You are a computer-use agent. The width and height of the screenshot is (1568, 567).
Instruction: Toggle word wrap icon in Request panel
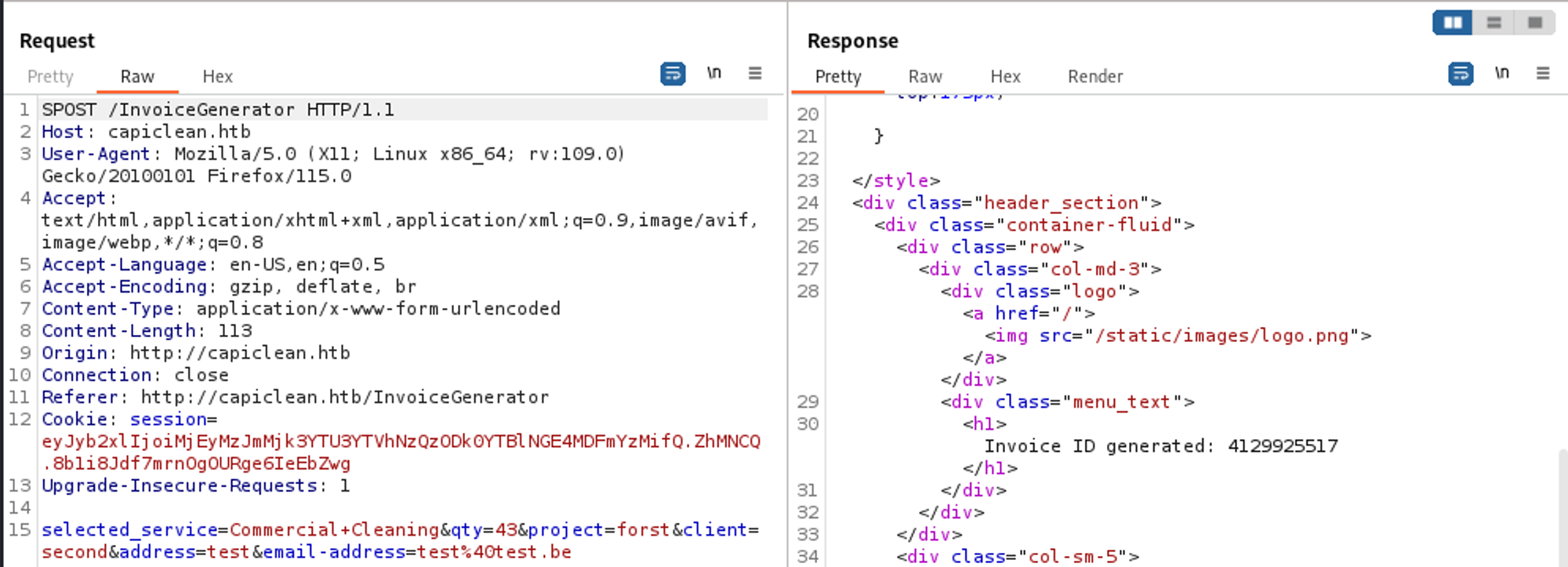pos(673,74)
